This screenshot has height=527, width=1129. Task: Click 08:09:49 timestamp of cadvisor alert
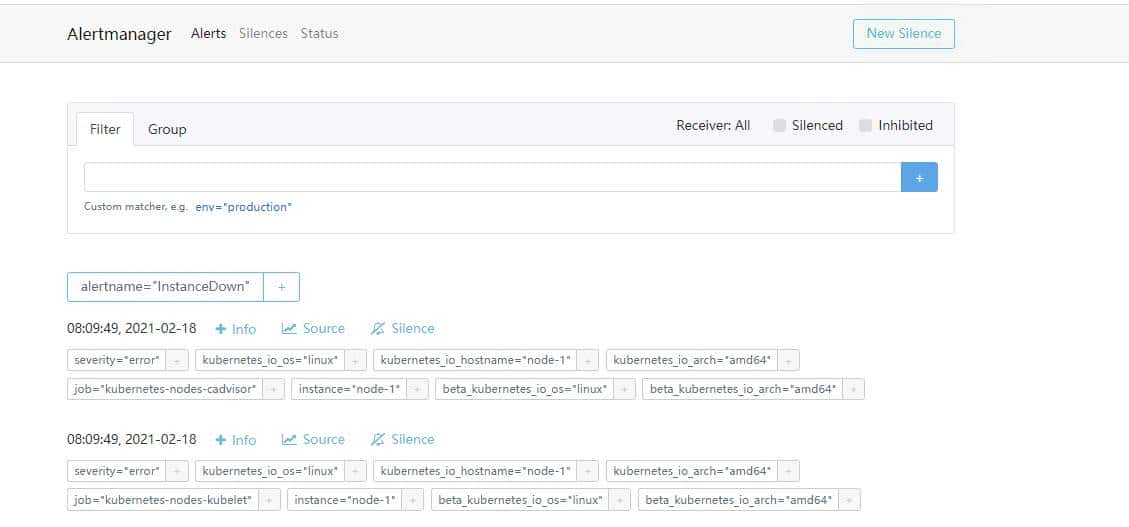click(x=132, y=328)
